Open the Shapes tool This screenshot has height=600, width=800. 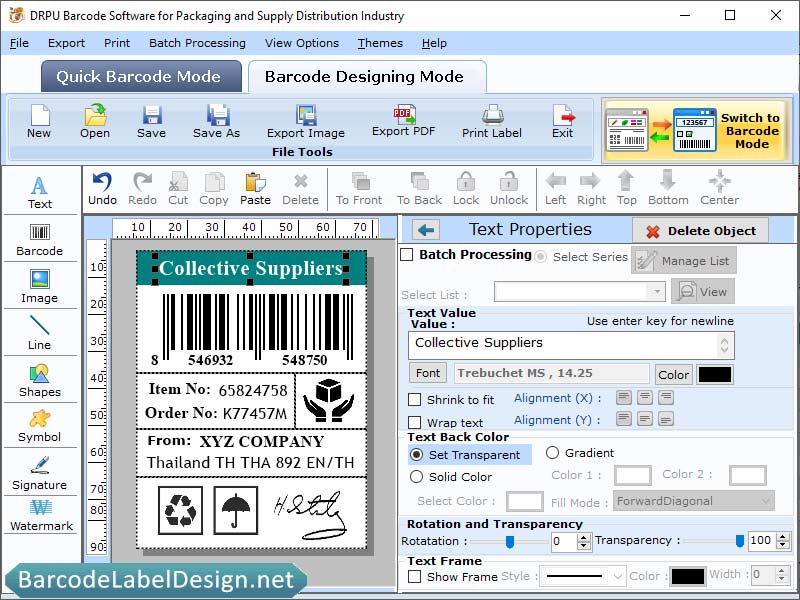[x=40, y=380]
